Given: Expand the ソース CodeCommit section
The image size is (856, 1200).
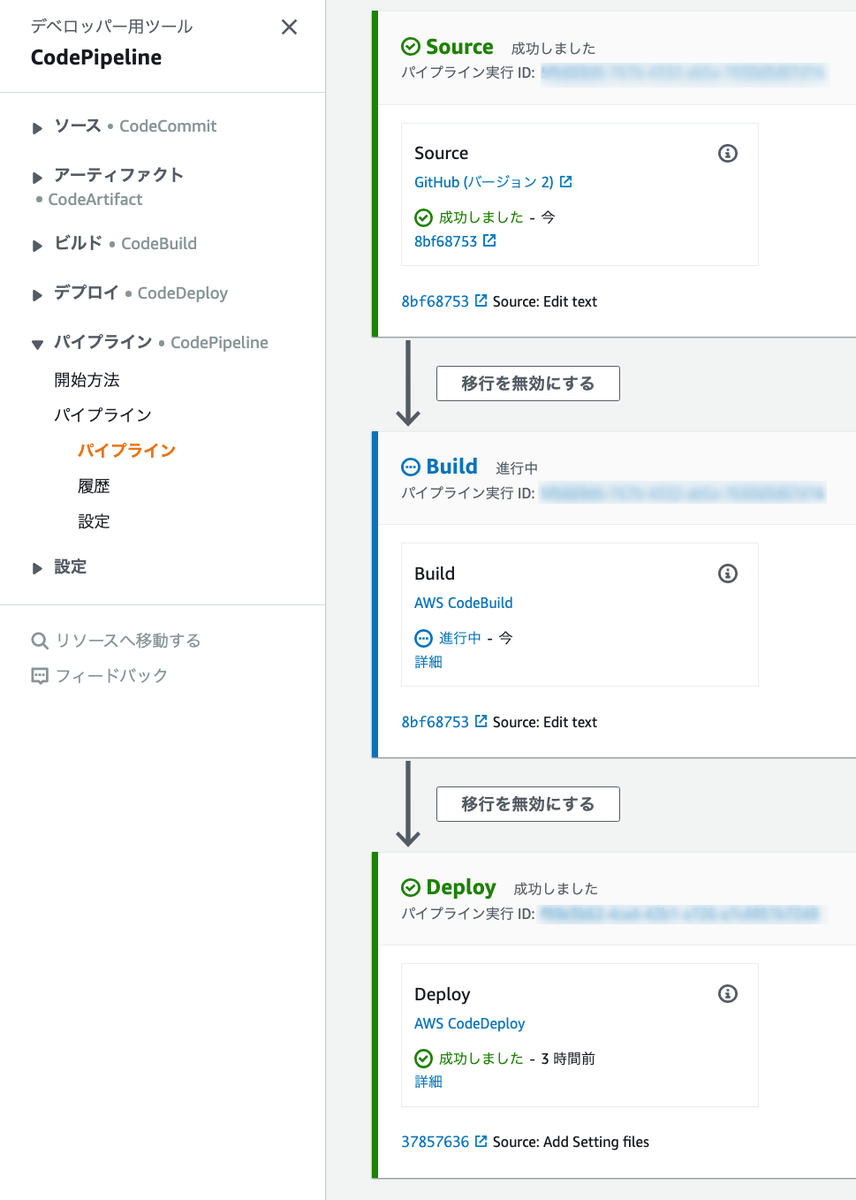Looking at the screenshot, I should 37,128.
